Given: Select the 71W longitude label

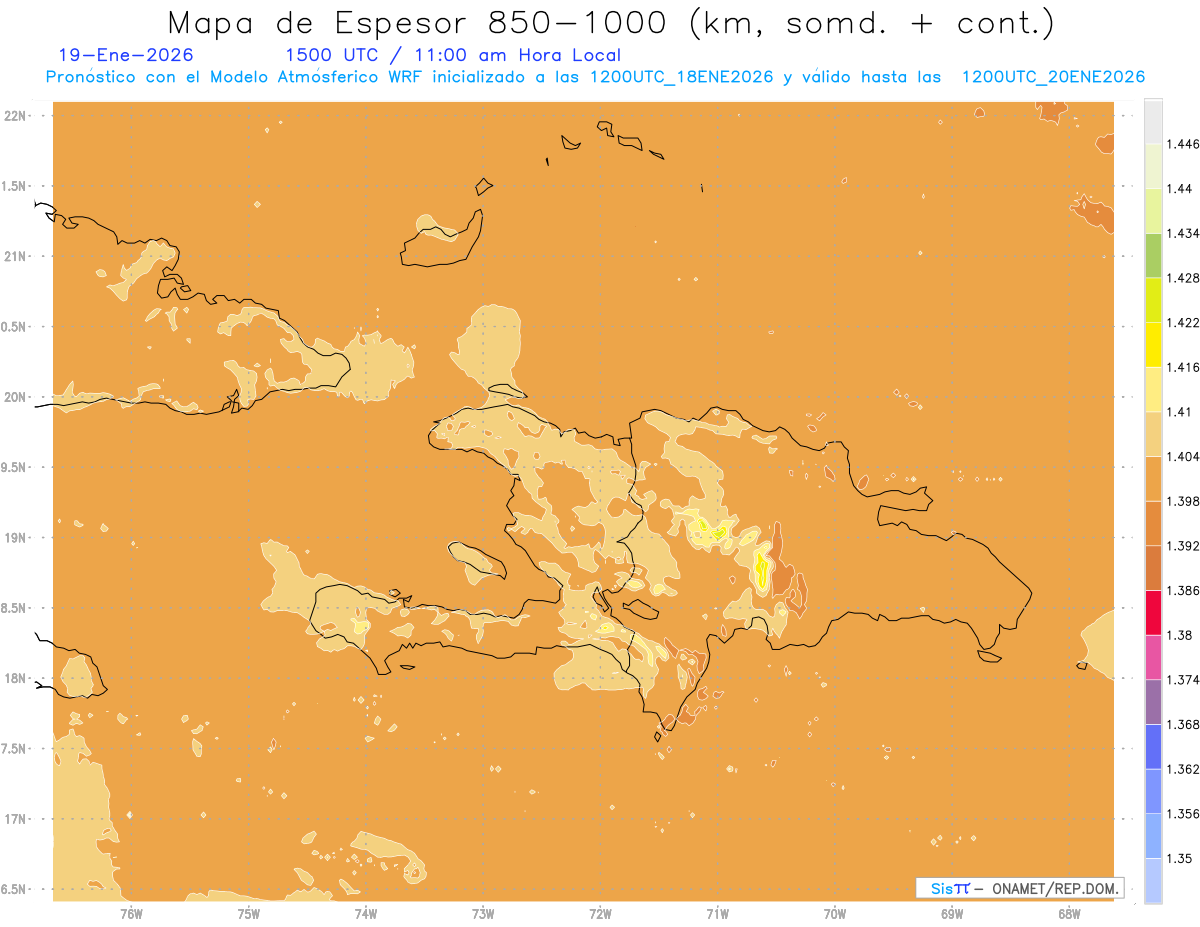Looking at the screenshot, I should tap(717, 914).
